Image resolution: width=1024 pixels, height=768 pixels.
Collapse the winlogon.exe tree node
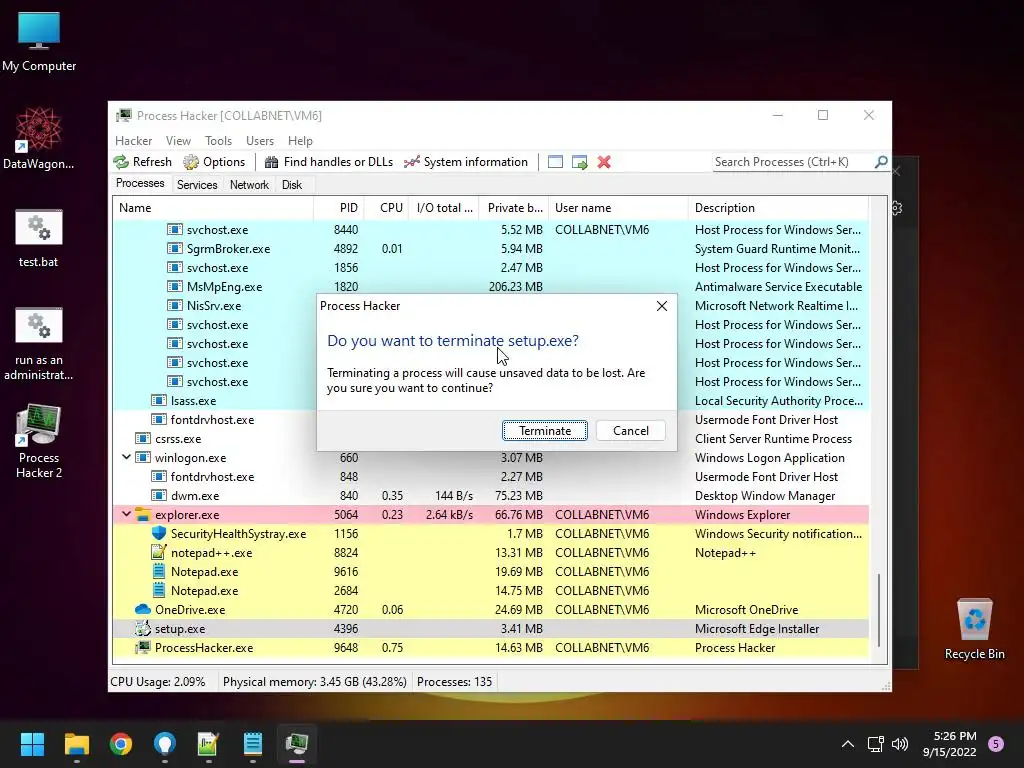(127, 457)
